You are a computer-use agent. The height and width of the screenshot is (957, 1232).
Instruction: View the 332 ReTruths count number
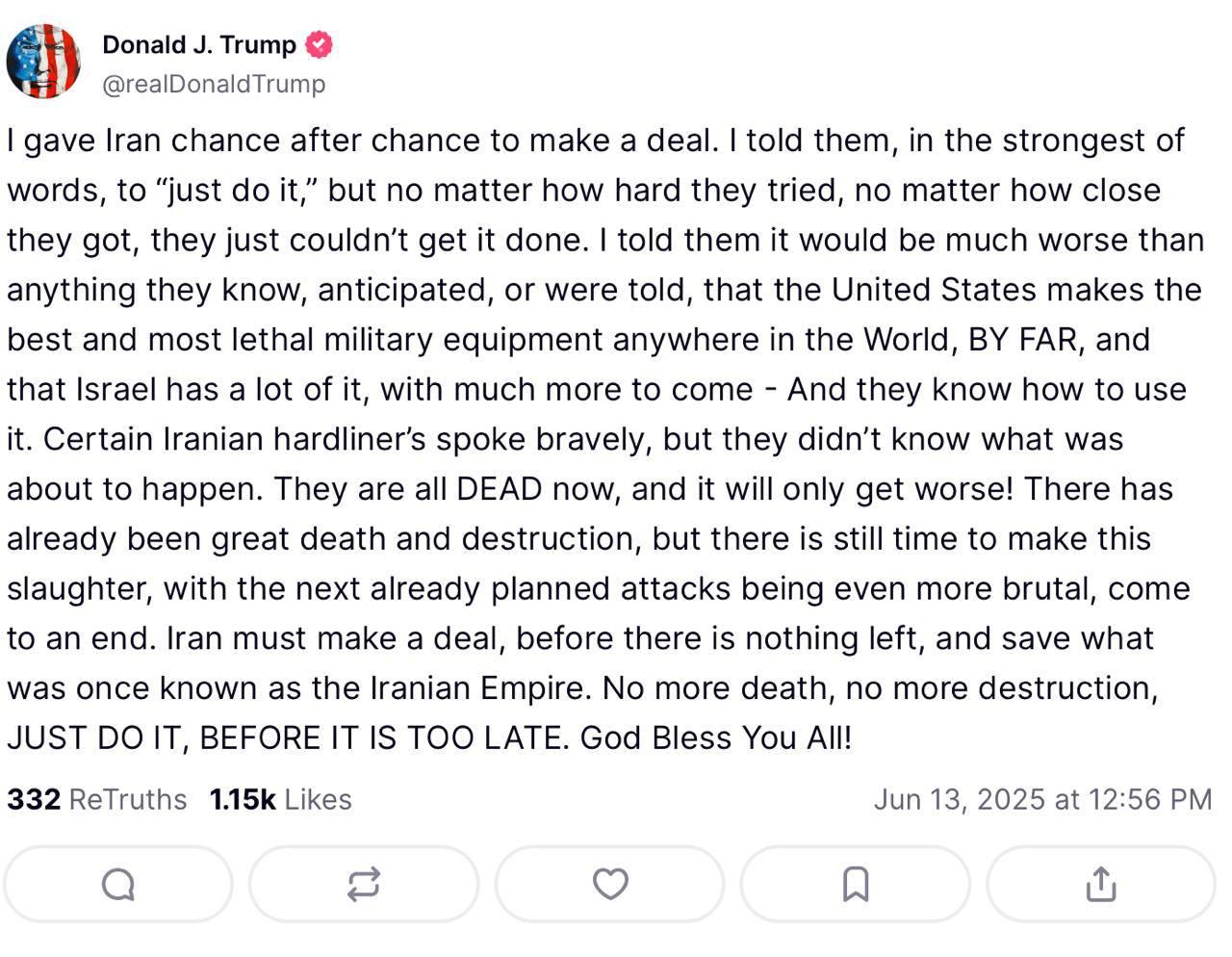(x=34, y=799)
